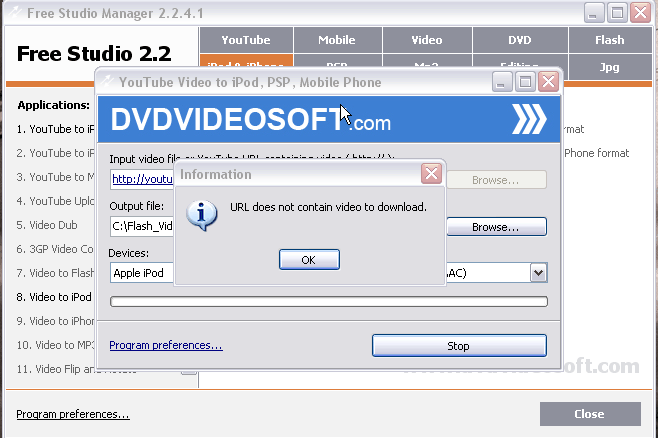Click the DVDVIDEOSOFT.com banner arrows icon
Screen dimensions: 658x438
tap(529, 119)
